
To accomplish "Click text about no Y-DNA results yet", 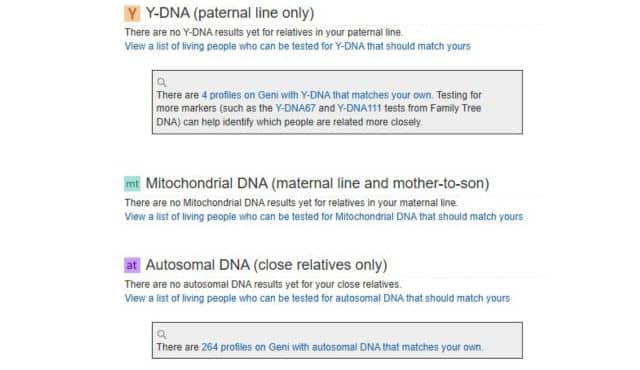I will (x=264, y=32).
